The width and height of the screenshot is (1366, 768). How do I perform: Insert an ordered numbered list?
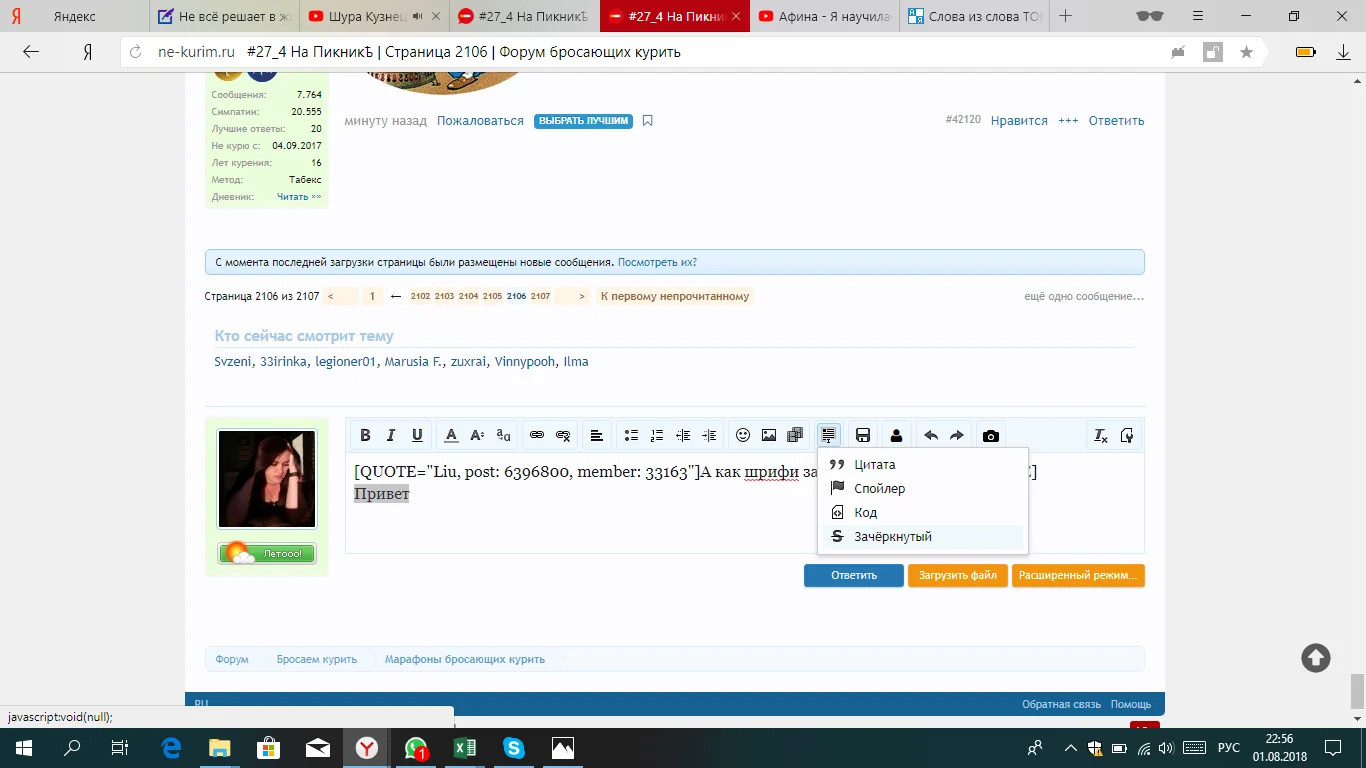[657, 435]
